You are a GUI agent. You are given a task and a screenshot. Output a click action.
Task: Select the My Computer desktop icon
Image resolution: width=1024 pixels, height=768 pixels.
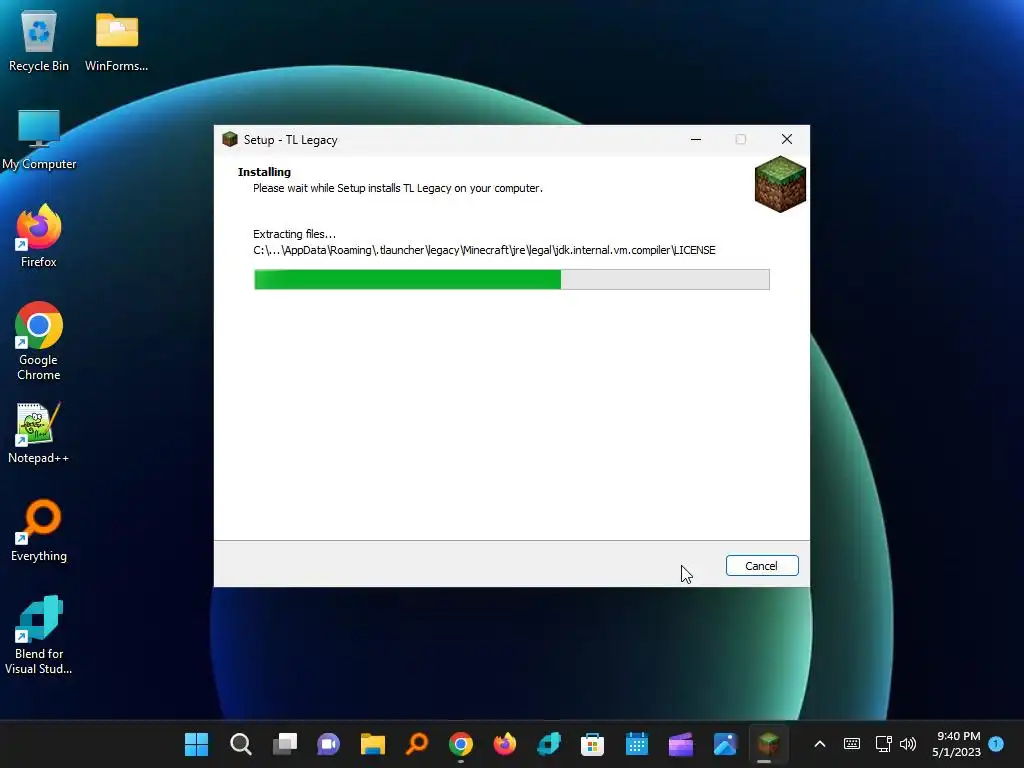tap(39, 139)
